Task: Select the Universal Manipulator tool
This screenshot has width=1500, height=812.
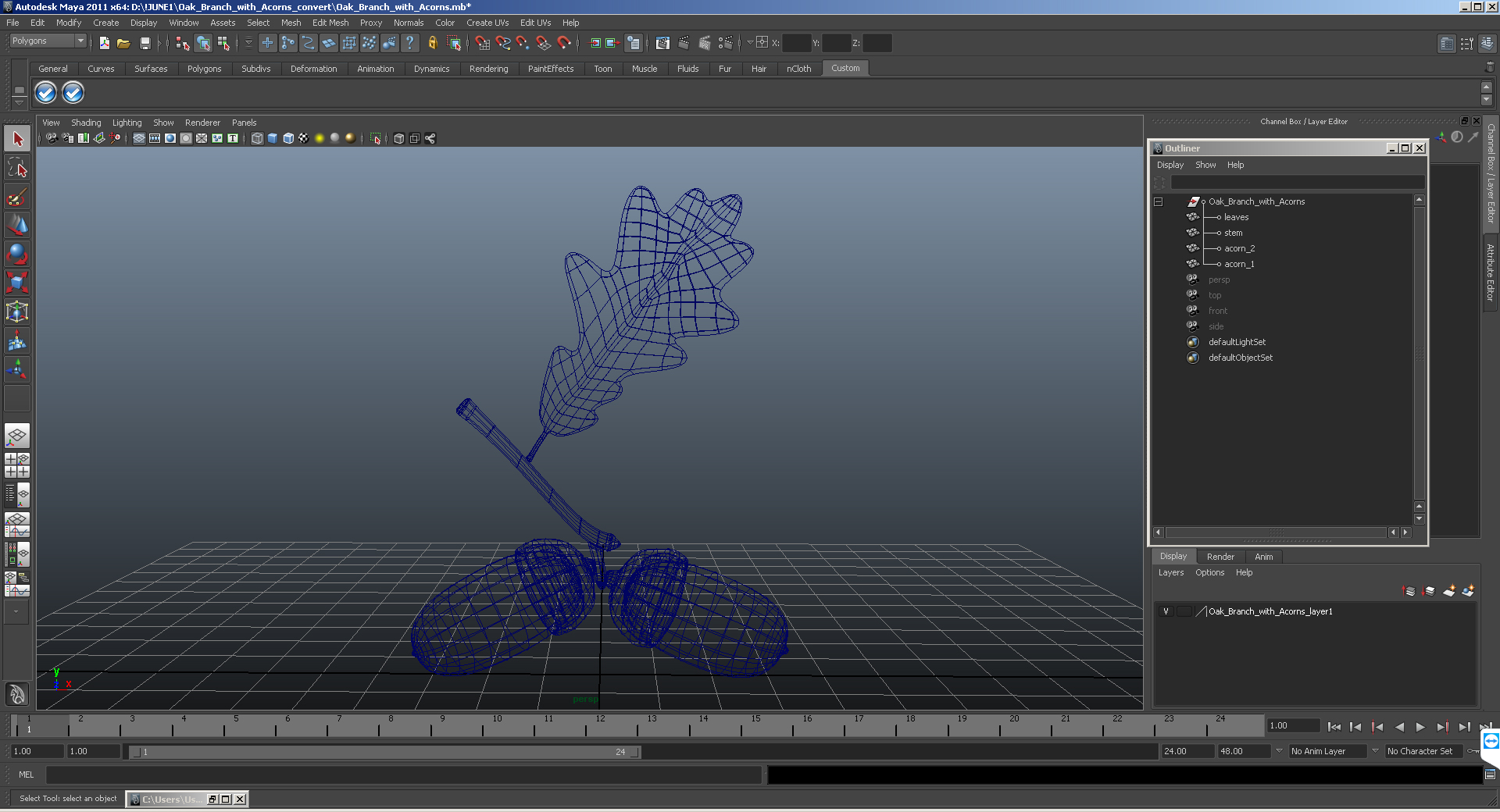Action: pos(17,312)
